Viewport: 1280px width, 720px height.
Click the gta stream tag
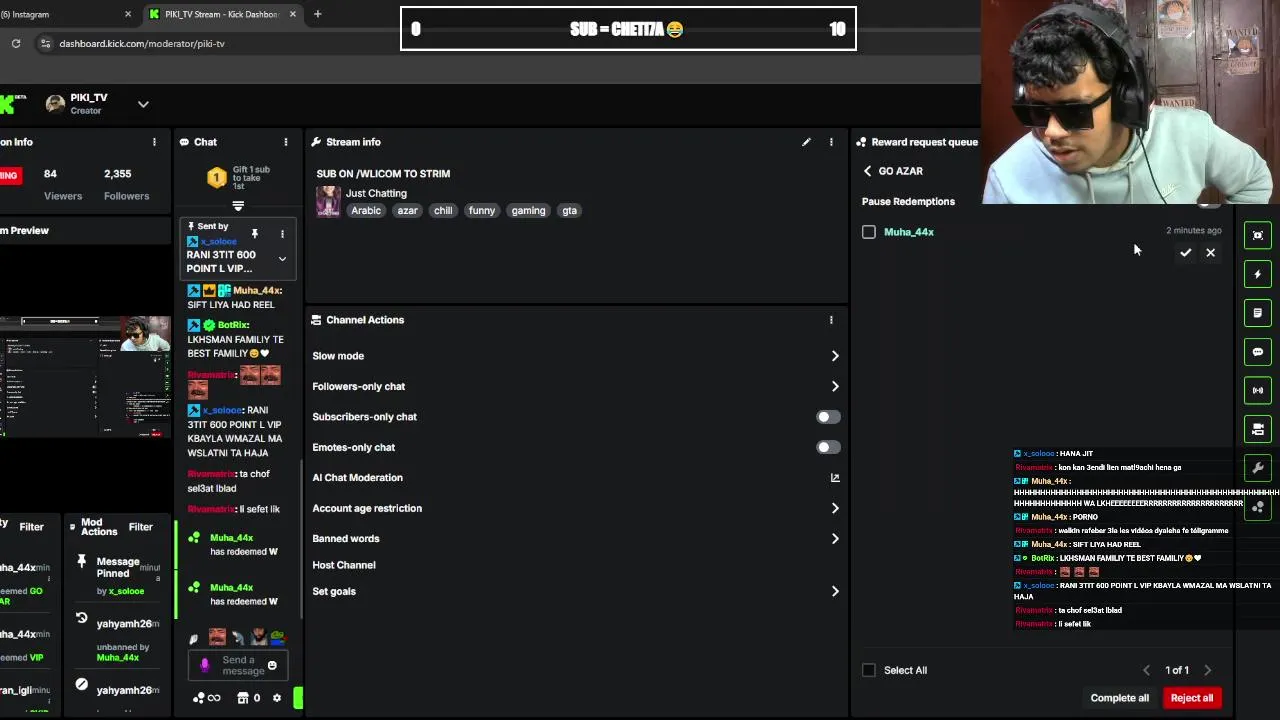[569, 211]
